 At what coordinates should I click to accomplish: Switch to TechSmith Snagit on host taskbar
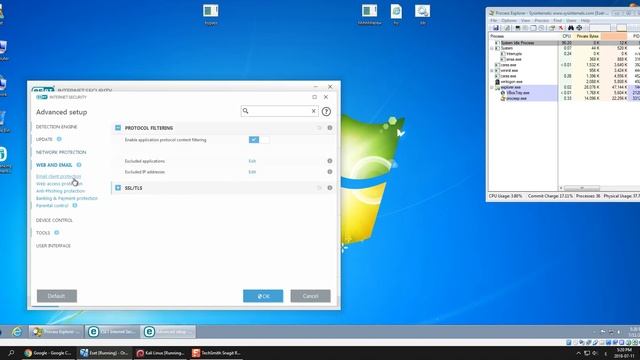pyautogui.click(x=217, y=353)
